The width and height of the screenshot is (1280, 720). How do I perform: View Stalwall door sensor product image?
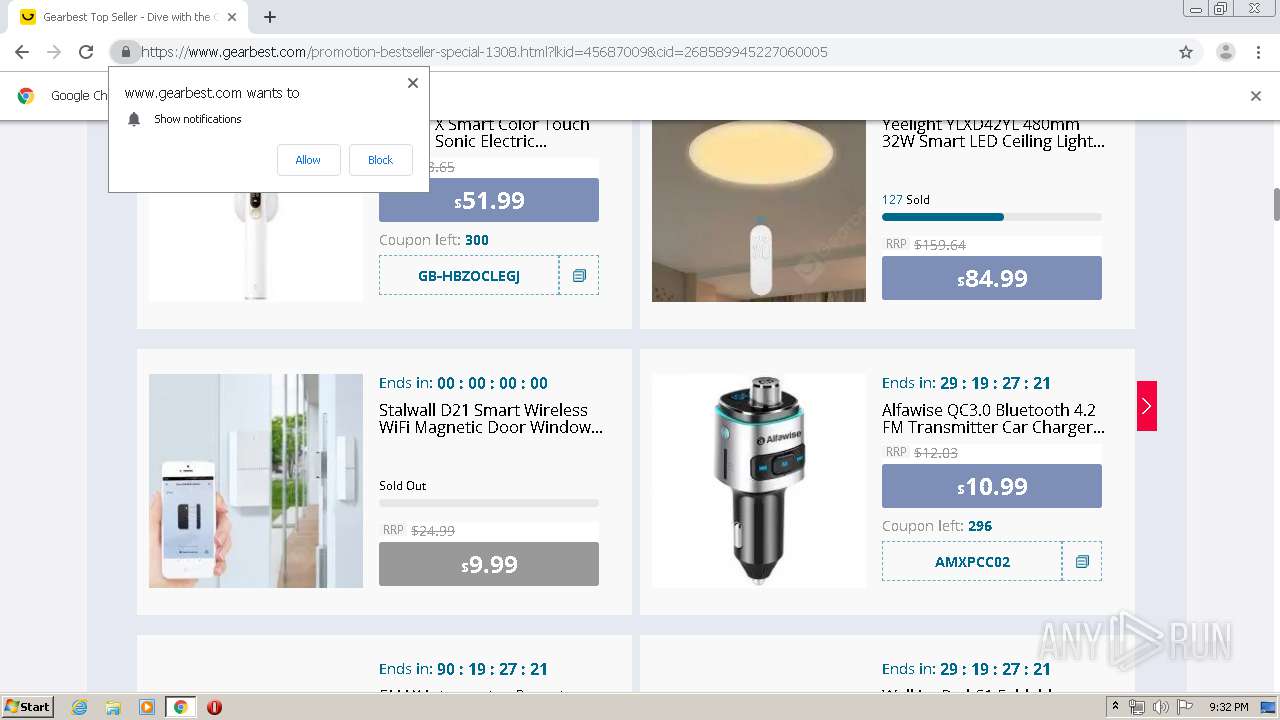[x=256, y=481]
